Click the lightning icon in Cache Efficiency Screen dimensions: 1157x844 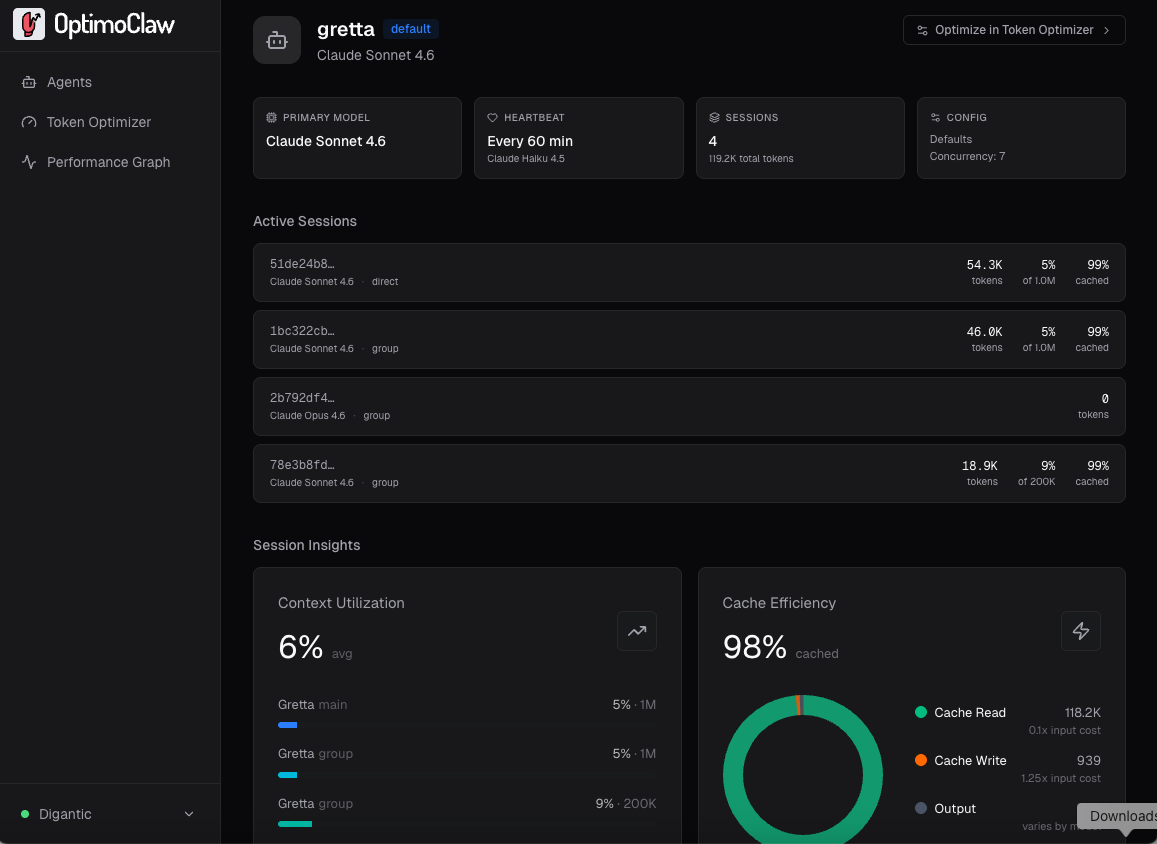tap(1081, 631)
